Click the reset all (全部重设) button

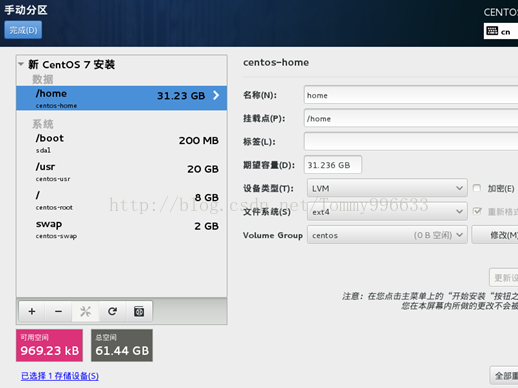click(504, 375)
